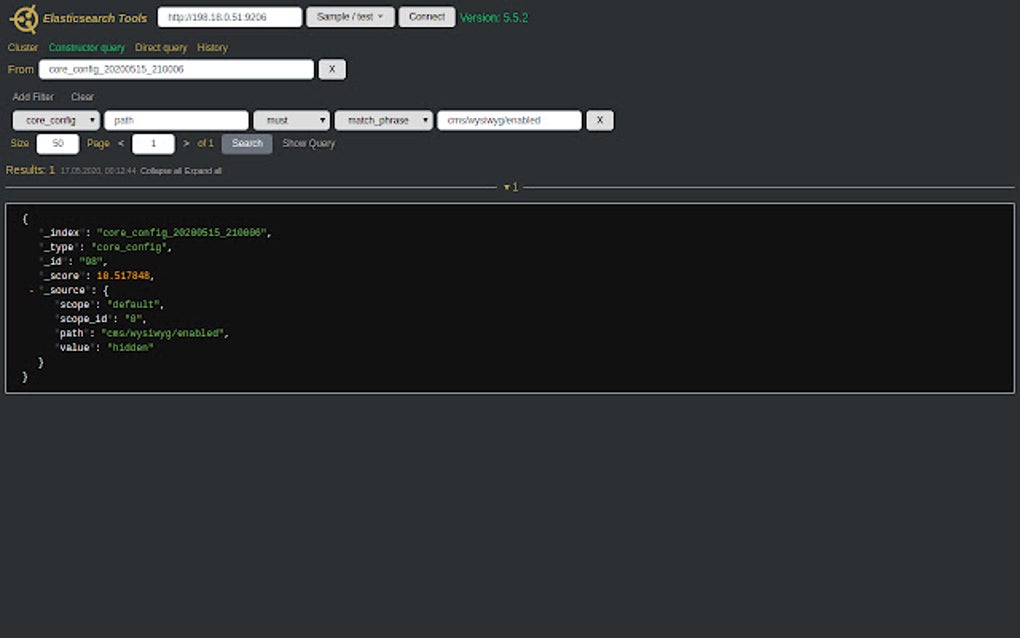Click the Show Query link

coord(307,143)
